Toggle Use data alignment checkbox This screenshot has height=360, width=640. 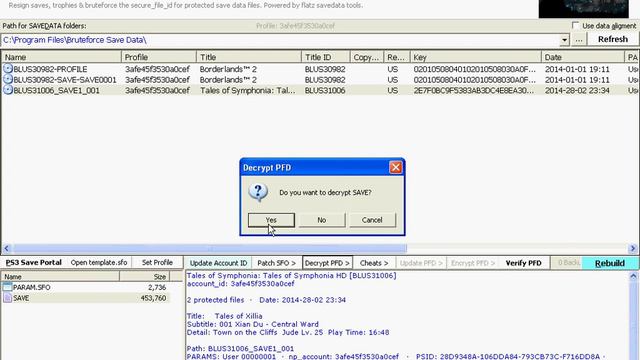576,25
